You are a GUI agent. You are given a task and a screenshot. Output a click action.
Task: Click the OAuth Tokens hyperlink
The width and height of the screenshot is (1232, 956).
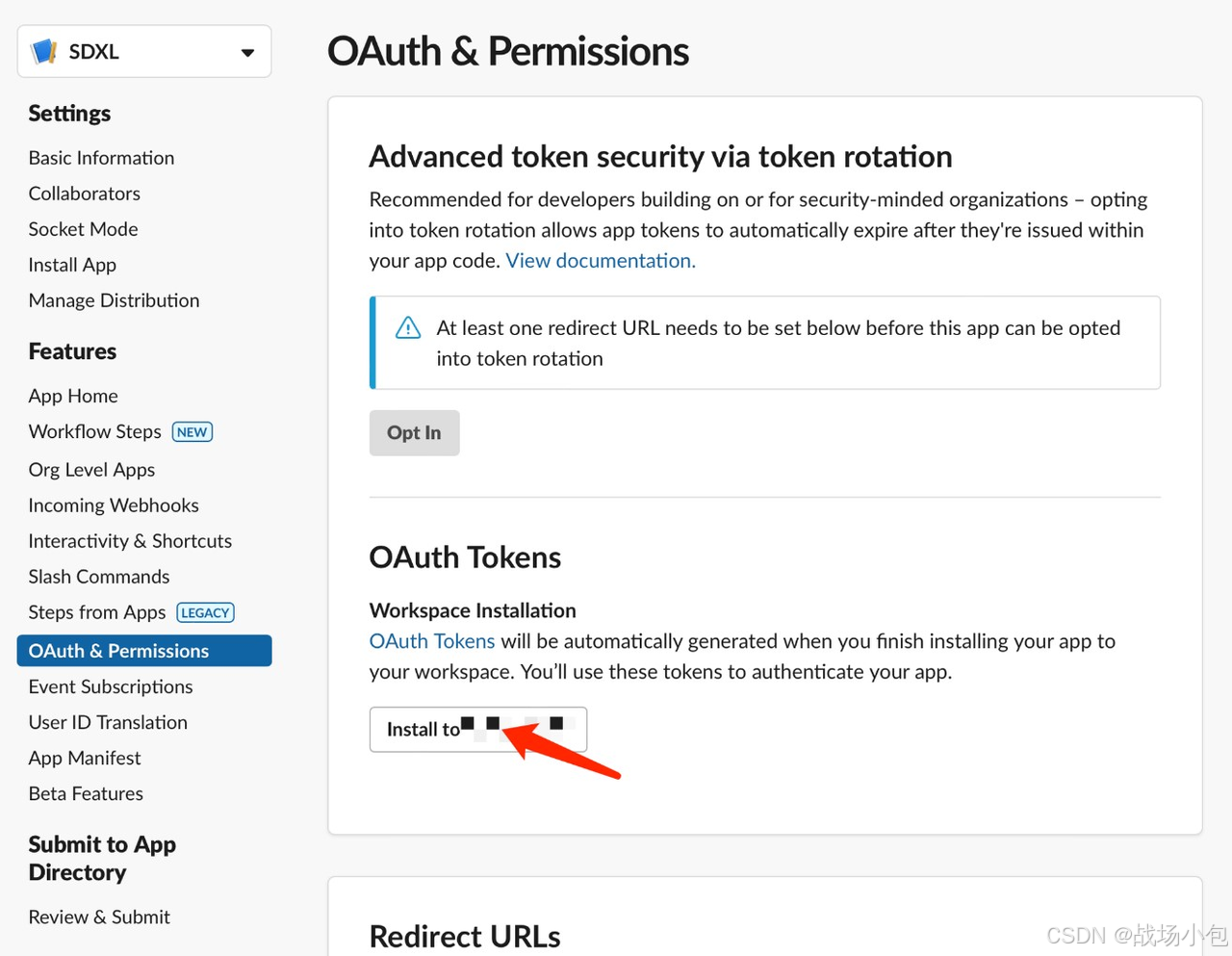432,641
